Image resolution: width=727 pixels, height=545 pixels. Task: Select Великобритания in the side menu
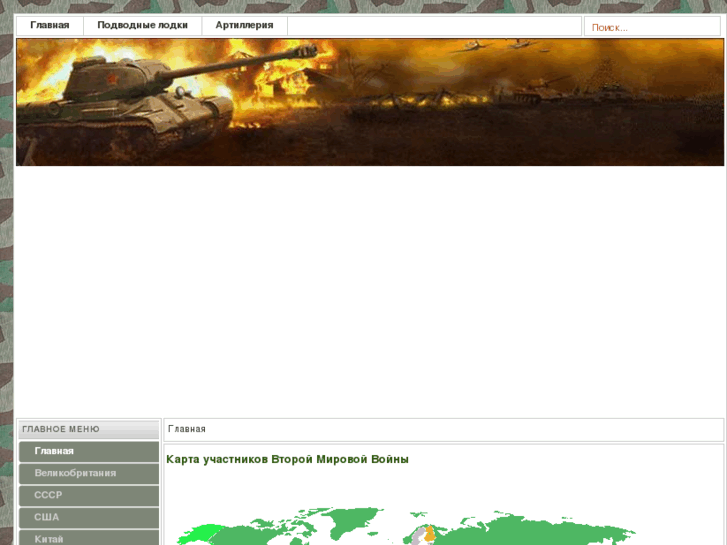coord(89,474)
